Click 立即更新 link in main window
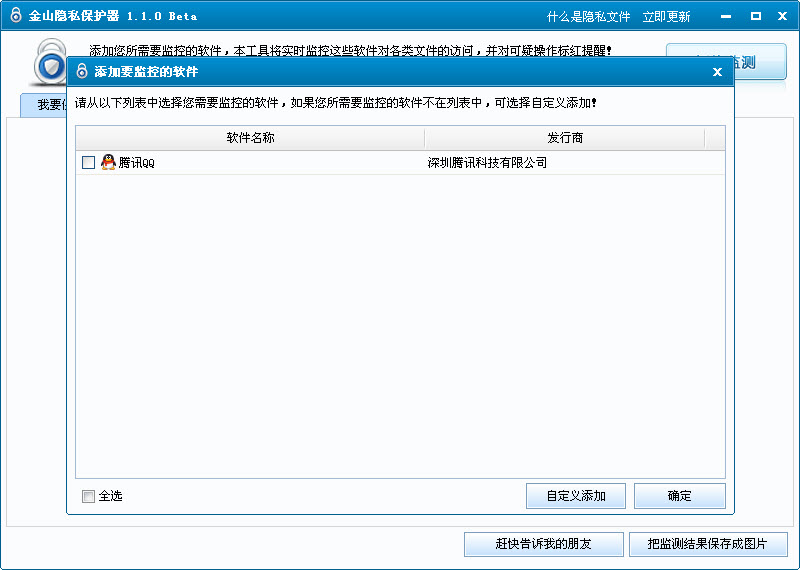Screen dimensions: 800x570 666,17
